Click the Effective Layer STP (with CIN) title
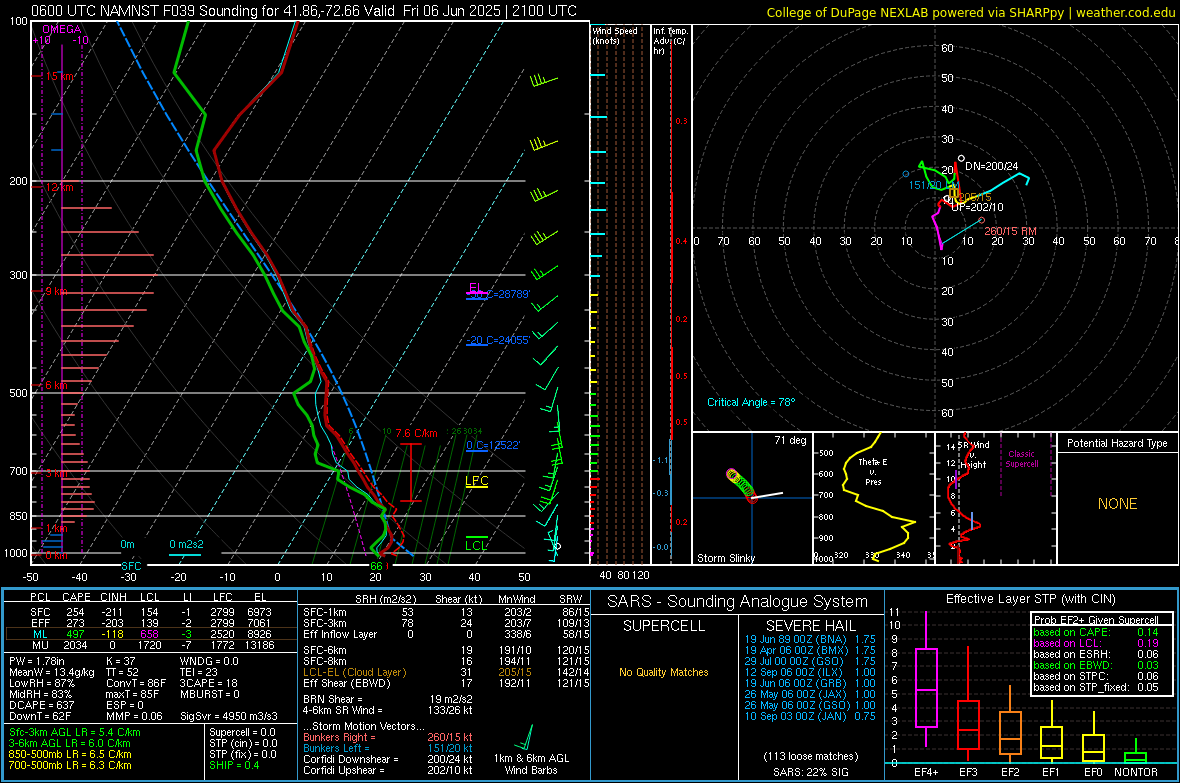 pos(1031,599)
